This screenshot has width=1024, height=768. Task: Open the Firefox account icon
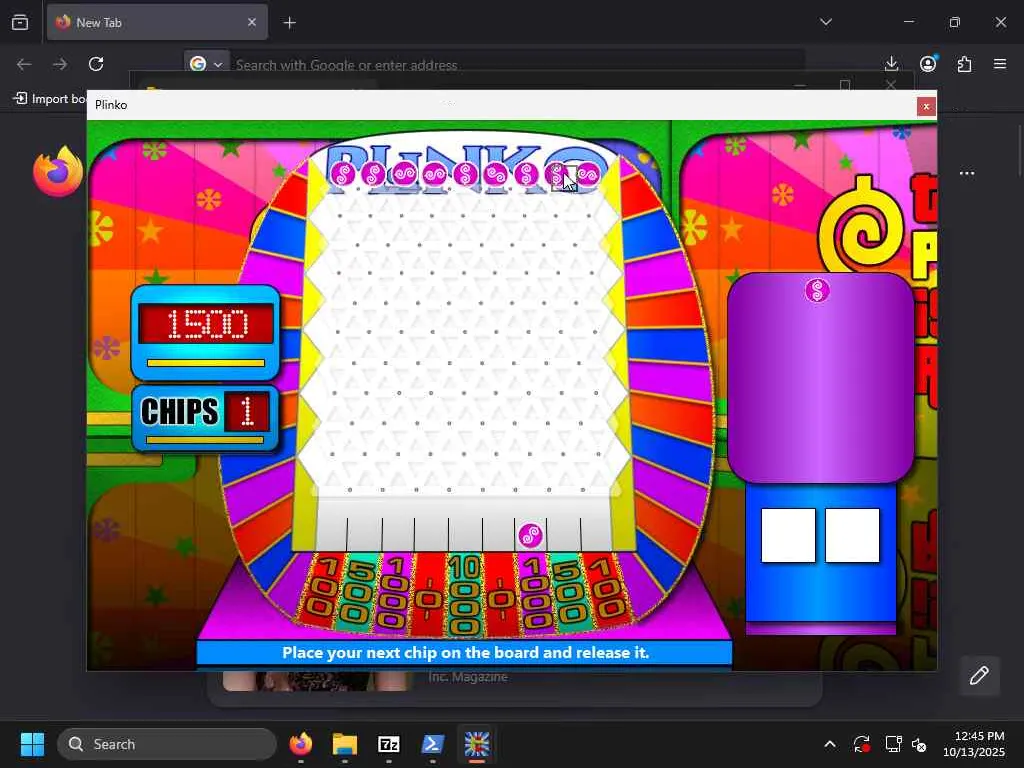tap(928, 64)
